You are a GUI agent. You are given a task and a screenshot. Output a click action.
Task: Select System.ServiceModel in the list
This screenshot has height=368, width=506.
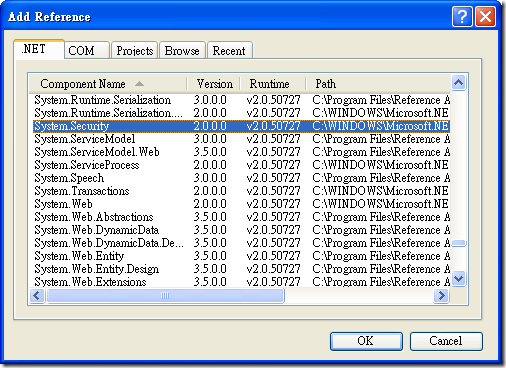(241, 139)
